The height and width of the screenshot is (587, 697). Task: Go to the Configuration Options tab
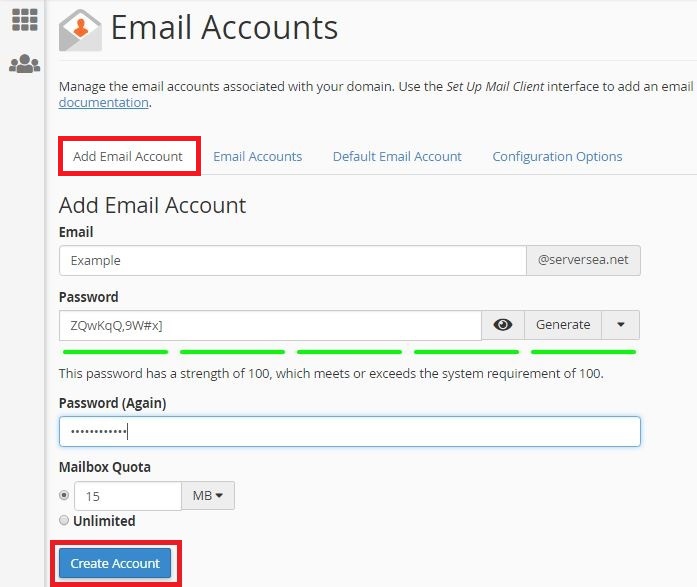pos(557,156)
